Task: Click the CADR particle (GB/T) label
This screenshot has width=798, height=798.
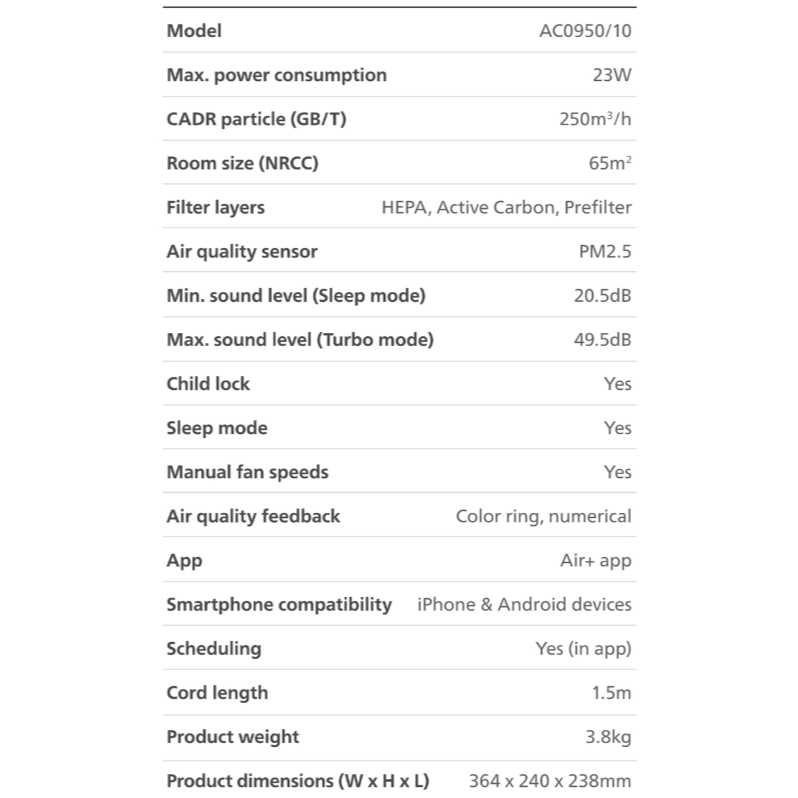Action: 257,119
